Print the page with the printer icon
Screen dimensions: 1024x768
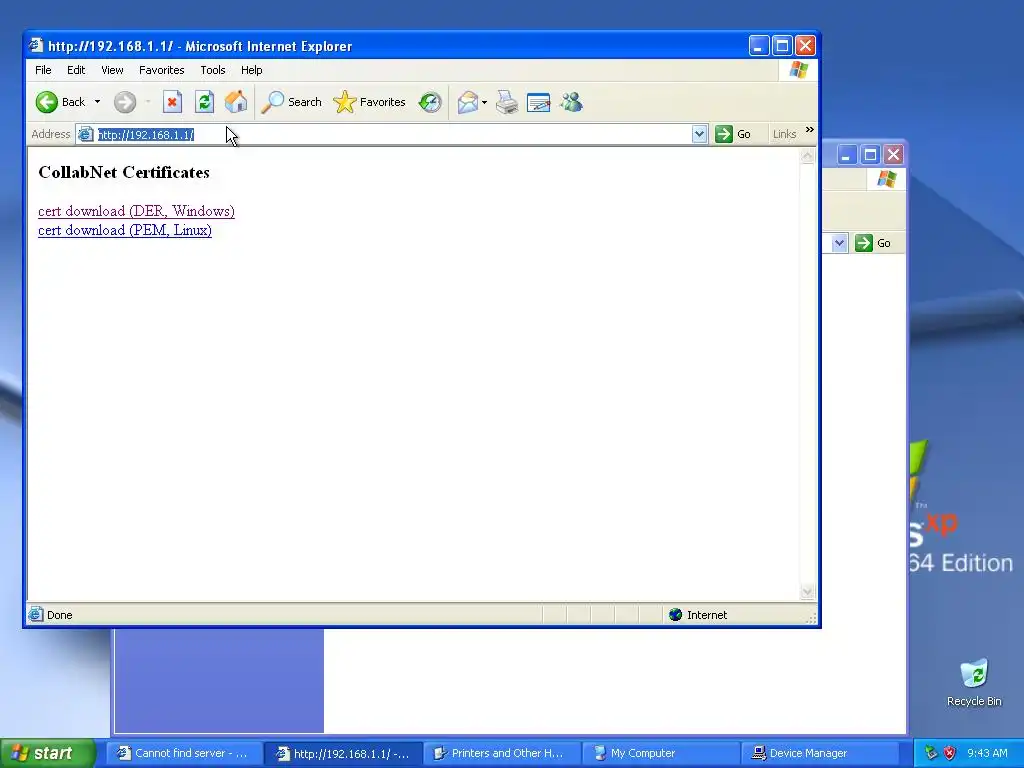coord(507,102)
